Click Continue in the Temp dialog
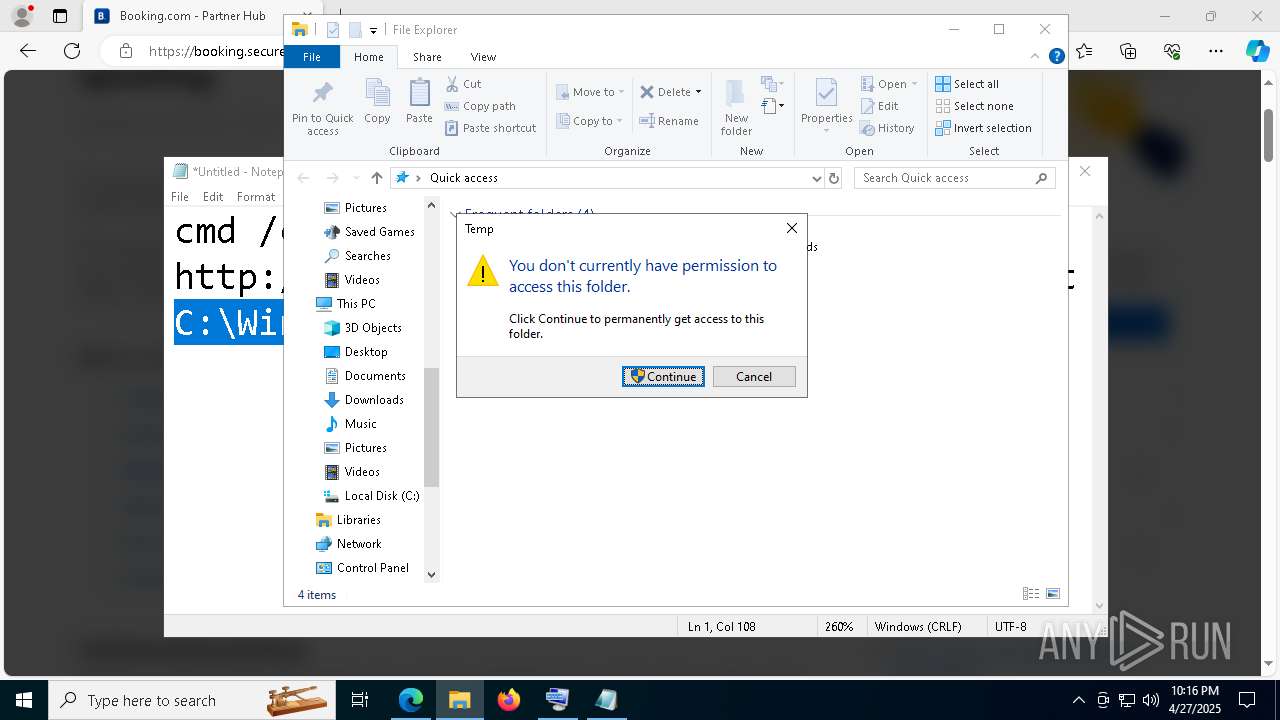Screen dimensions: 1280x720 (663, 377)
